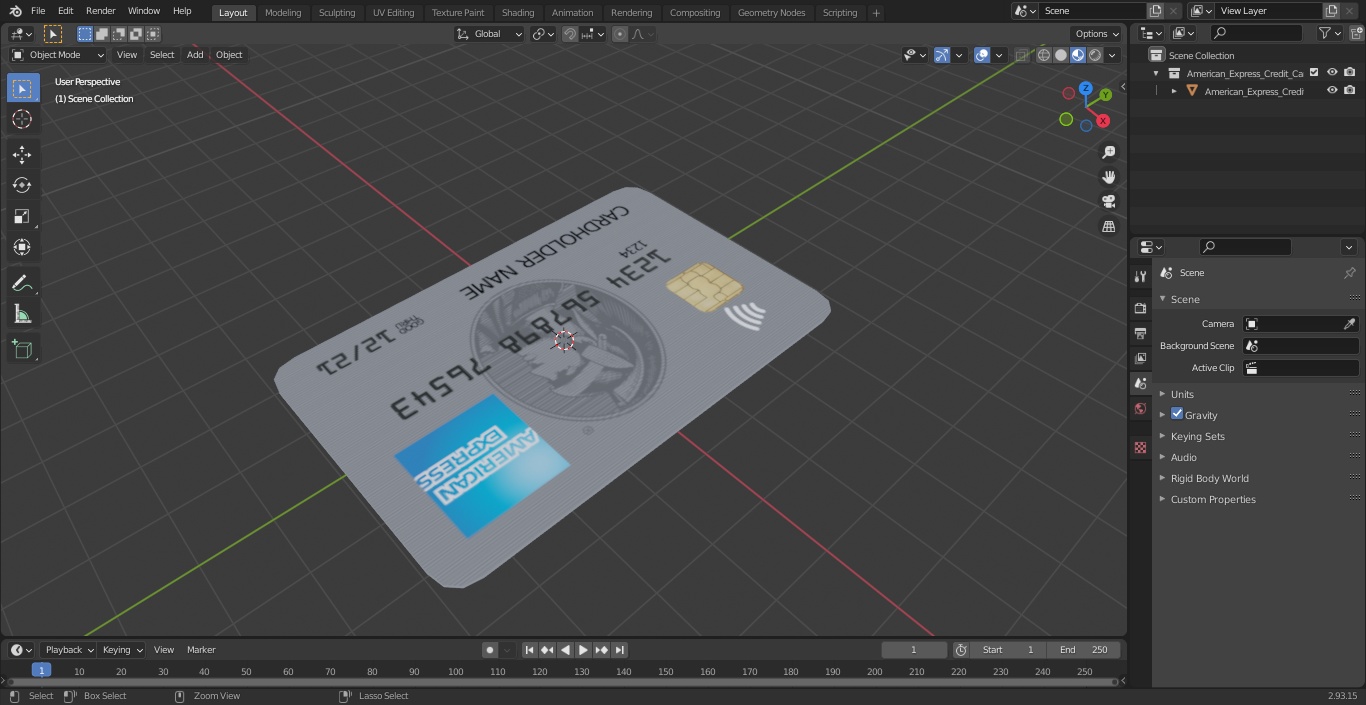Toggle the Gravity checkbox
Viewport: 1366px width, 705px height.
pos(1177,414)
